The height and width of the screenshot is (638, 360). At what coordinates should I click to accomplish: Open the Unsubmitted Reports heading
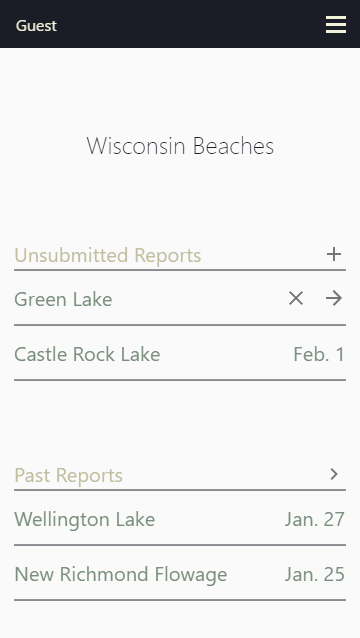pyautogui.click(x=108, y=256)
